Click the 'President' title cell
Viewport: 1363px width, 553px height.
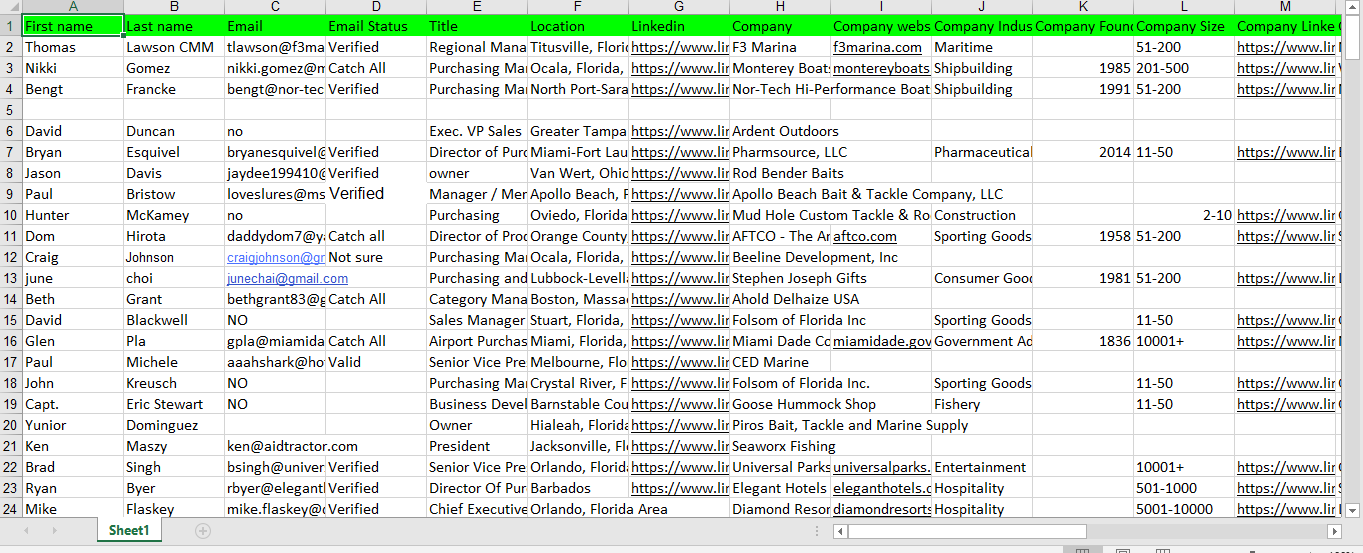coord(477,446)
